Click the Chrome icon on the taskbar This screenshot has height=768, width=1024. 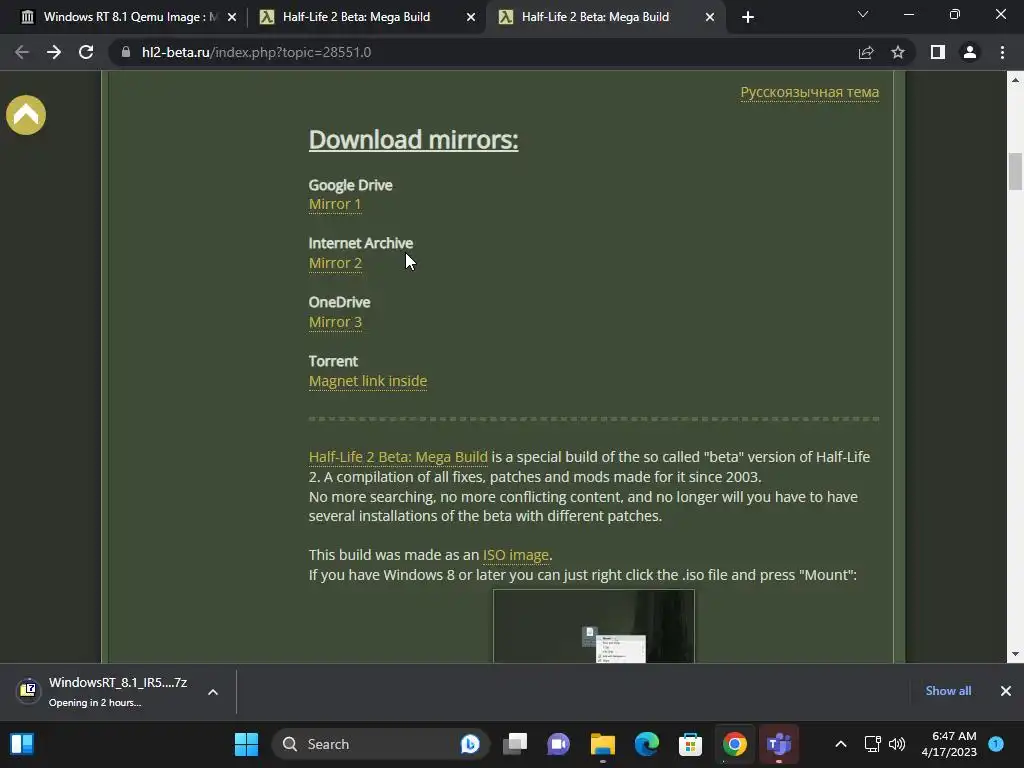pyautogui.click(x=735, y=744)
